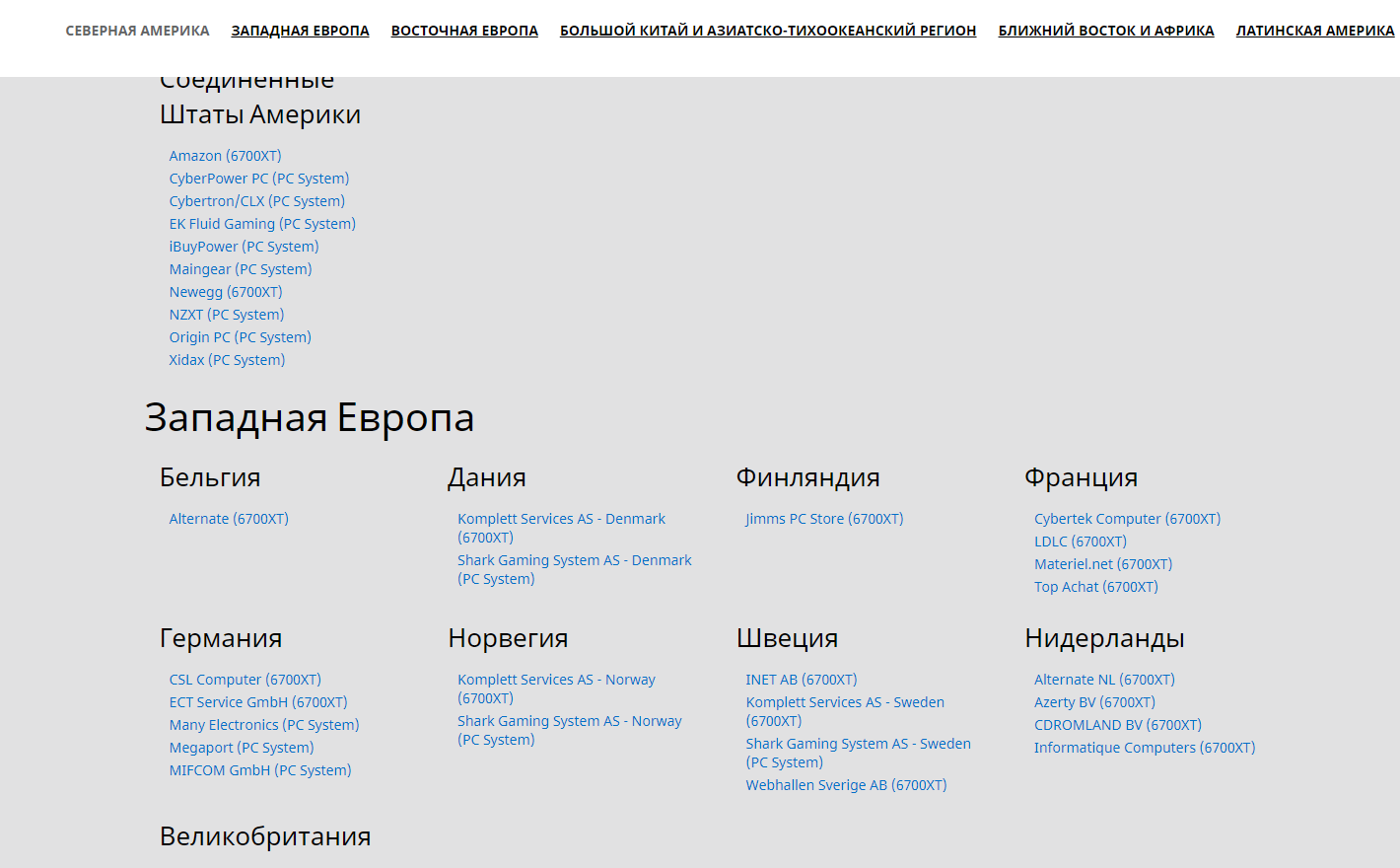Visit Maingear (PC System) link
1400x868 pixels.
241,269
